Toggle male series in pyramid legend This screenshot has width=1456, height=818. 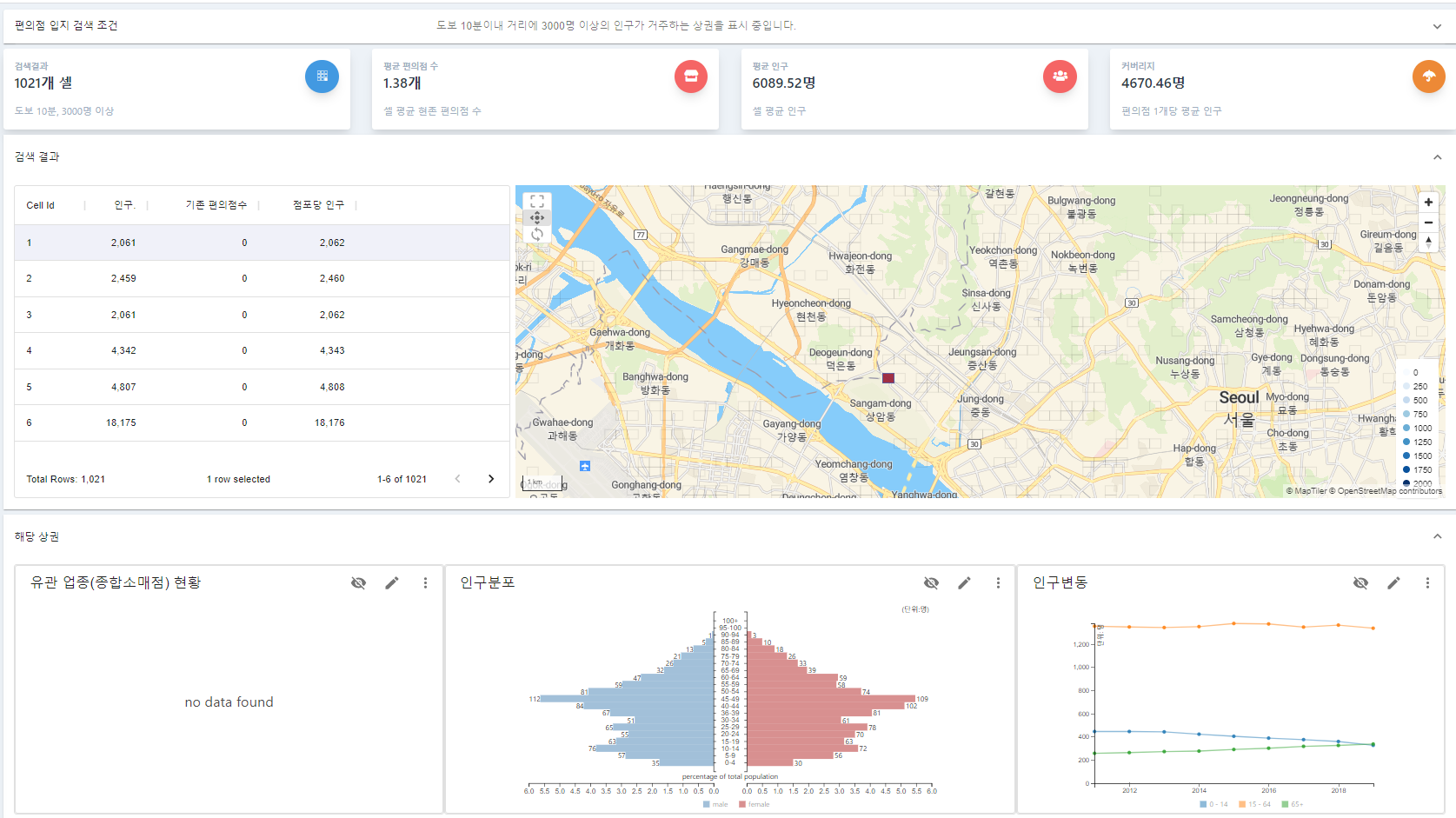coord(715,804)
